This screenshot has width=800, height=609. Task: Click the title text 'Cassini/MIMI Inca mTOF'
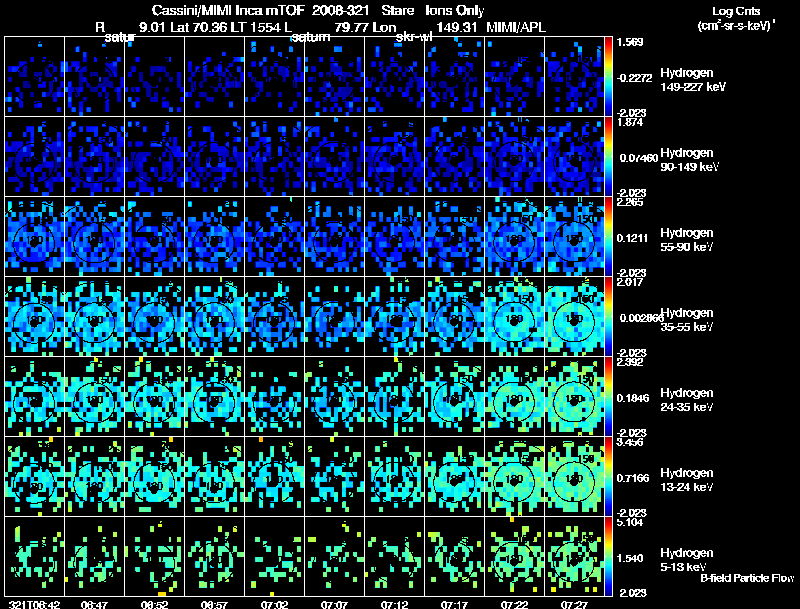pos(229,11)
